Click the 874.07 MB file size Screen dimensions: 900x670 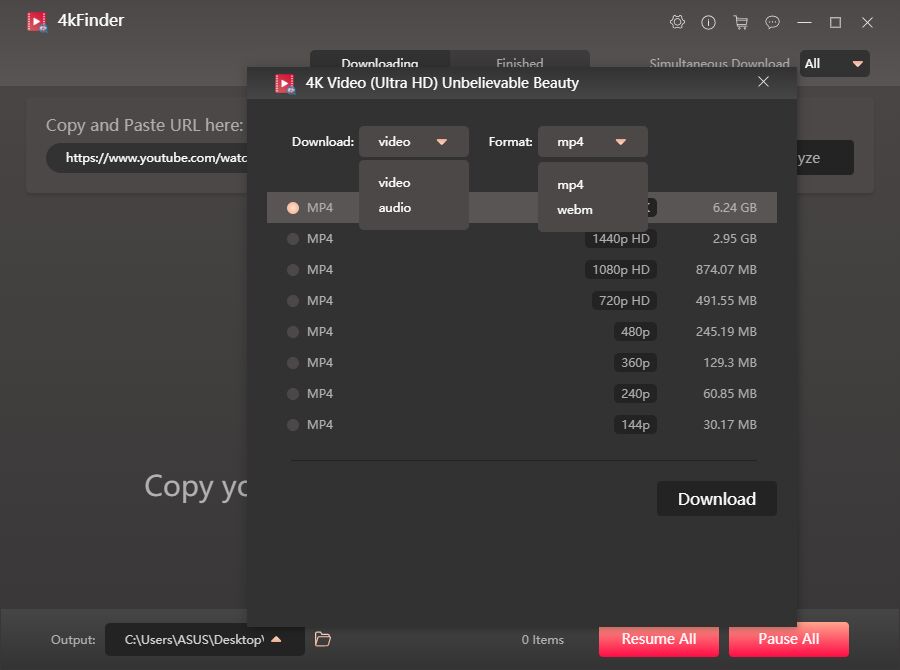coord(726,270)
